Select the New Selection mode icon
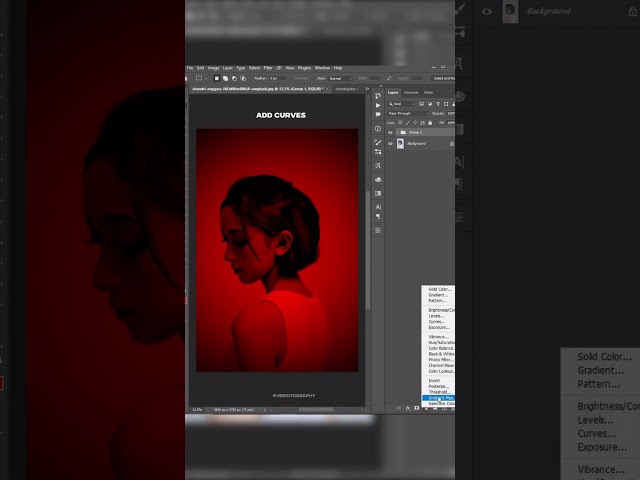Image resolution: width=640 pixels, height=480 pixels. click(217, 78)
